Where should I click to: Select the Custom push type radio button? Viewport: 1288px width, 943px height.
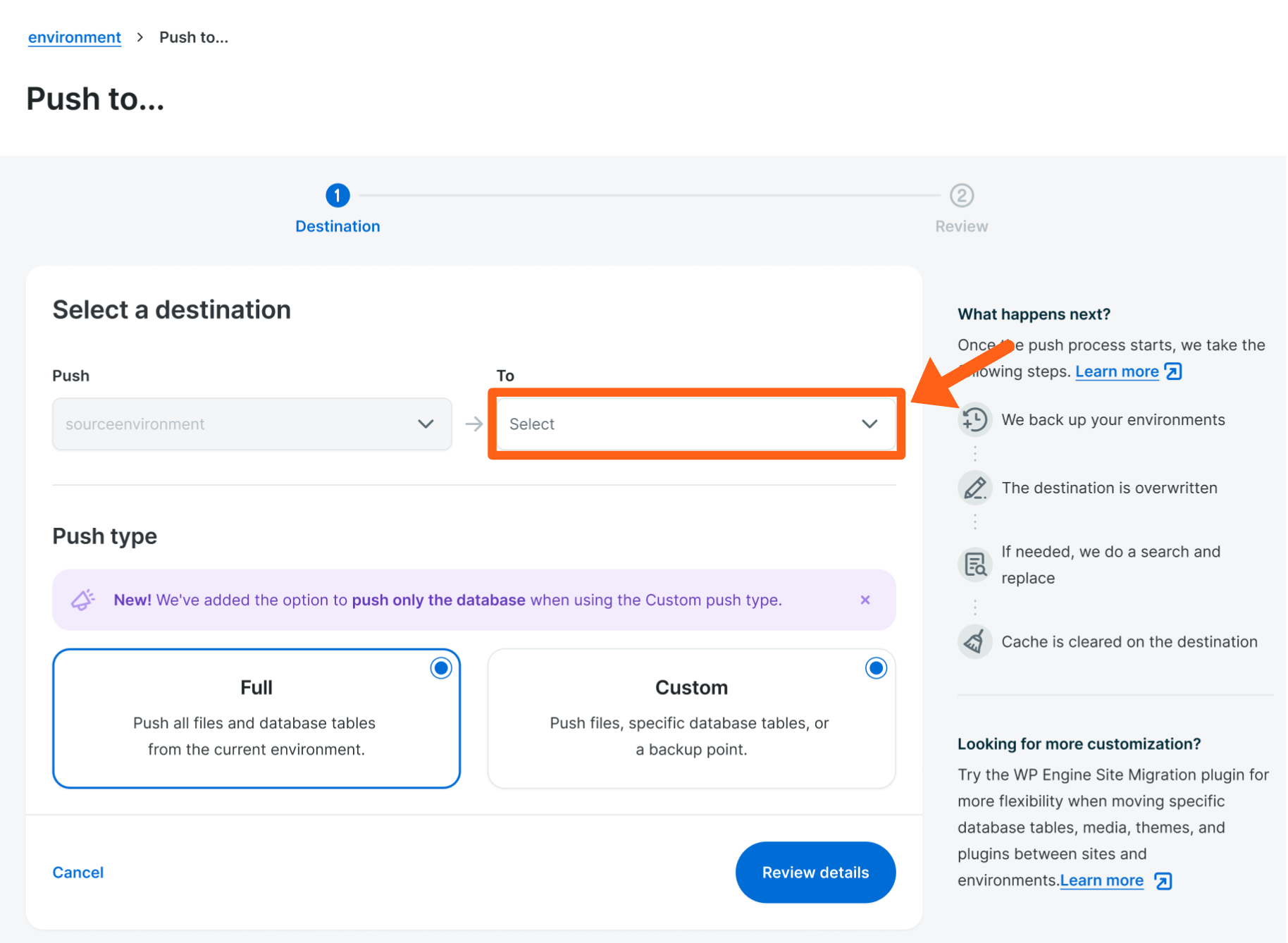[x=876, y=668]
